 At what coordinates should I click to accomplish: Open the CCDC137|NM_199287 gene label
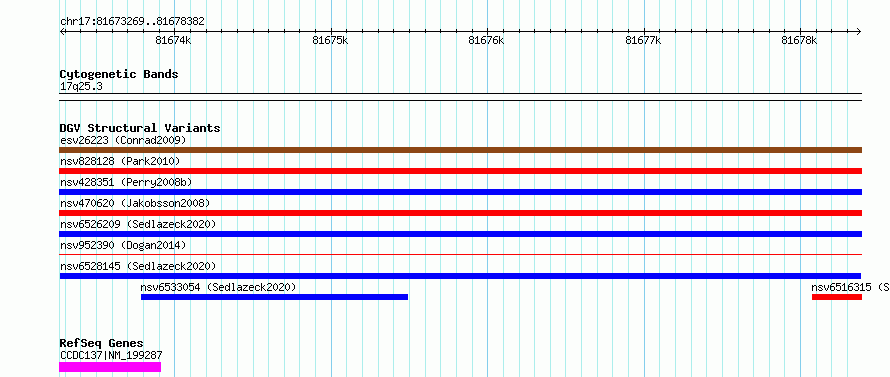coord(111,355)
